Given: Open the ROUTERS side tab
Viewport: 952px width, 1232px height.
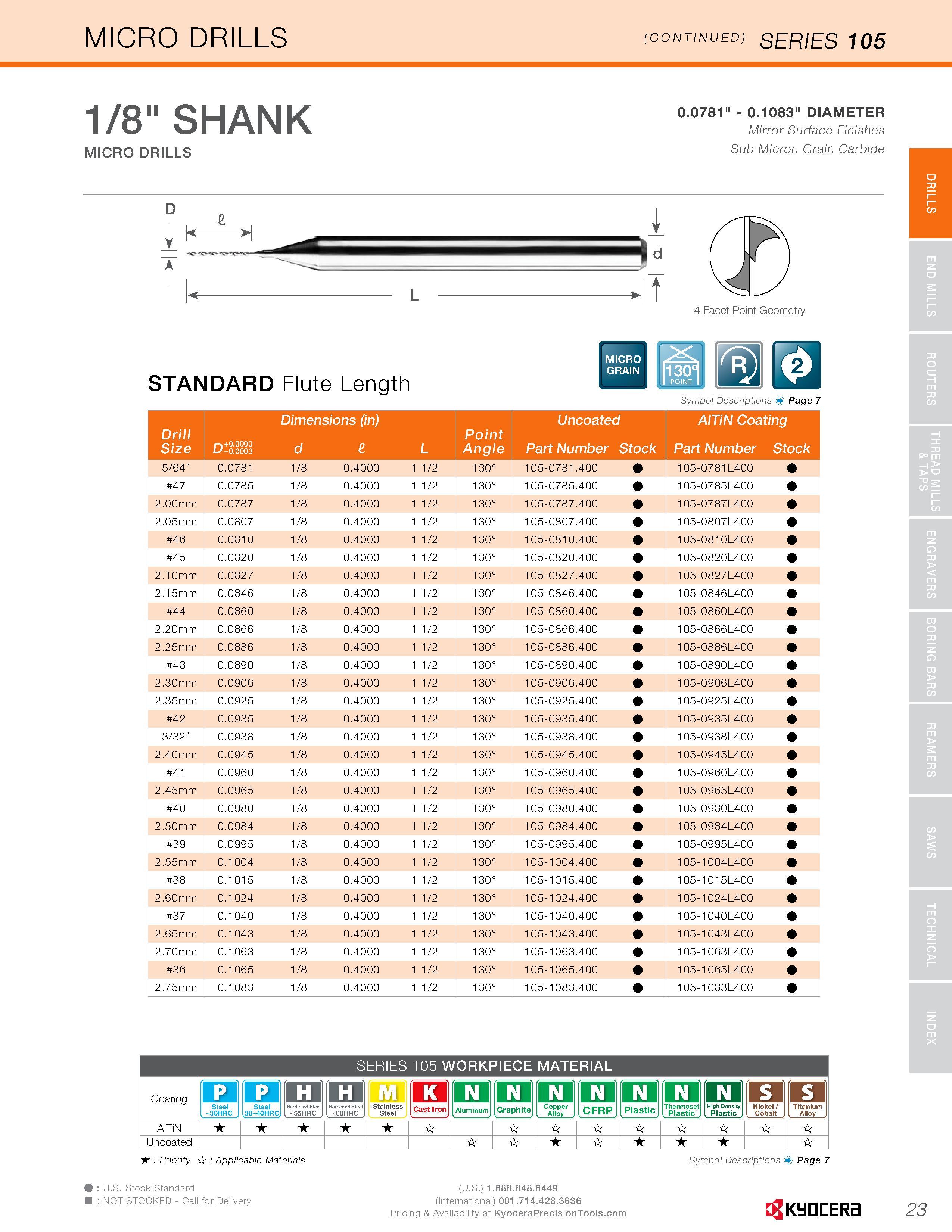Looking at the screenshot, I should point(931,379).
